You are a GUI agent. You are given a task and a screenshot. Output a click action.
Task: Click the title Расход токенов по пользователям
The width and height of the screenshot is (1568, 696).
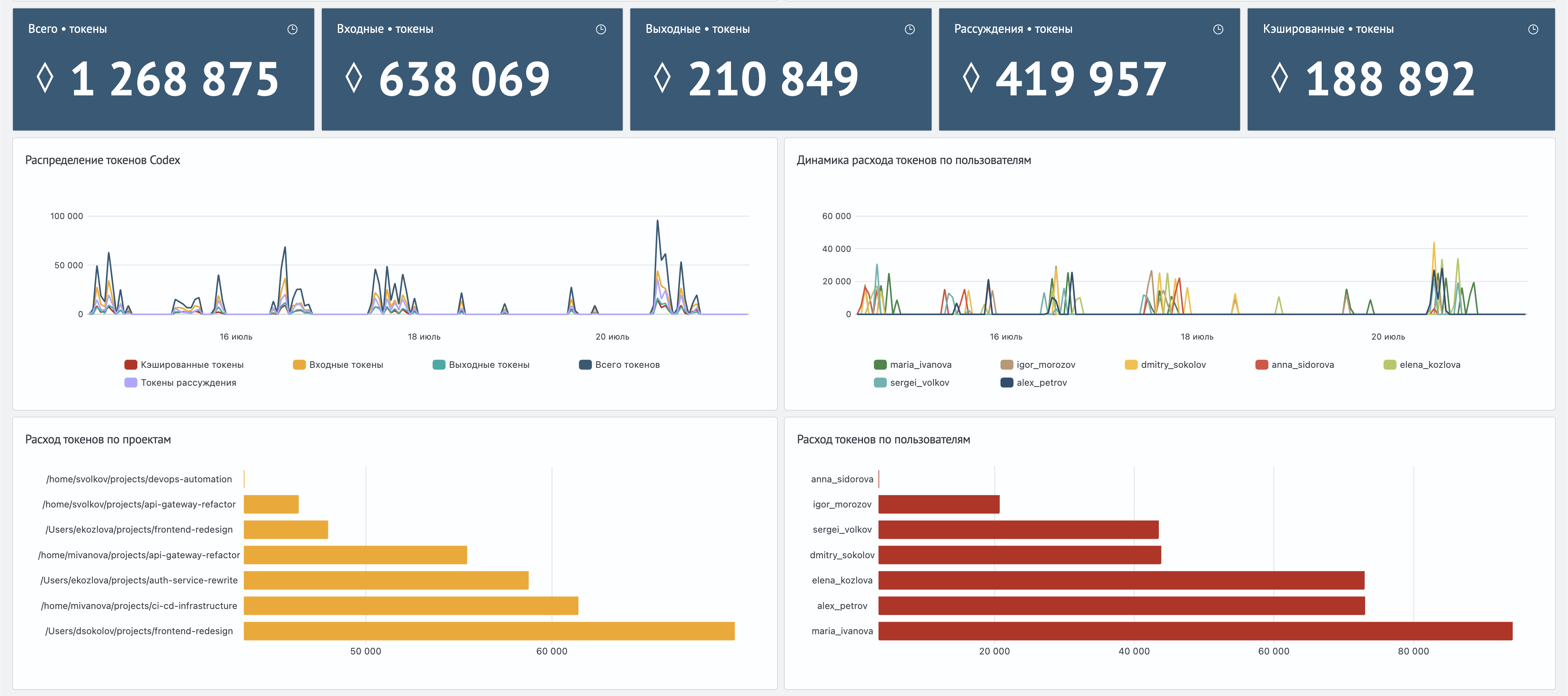pyautogui.click(x=883, y=440)
